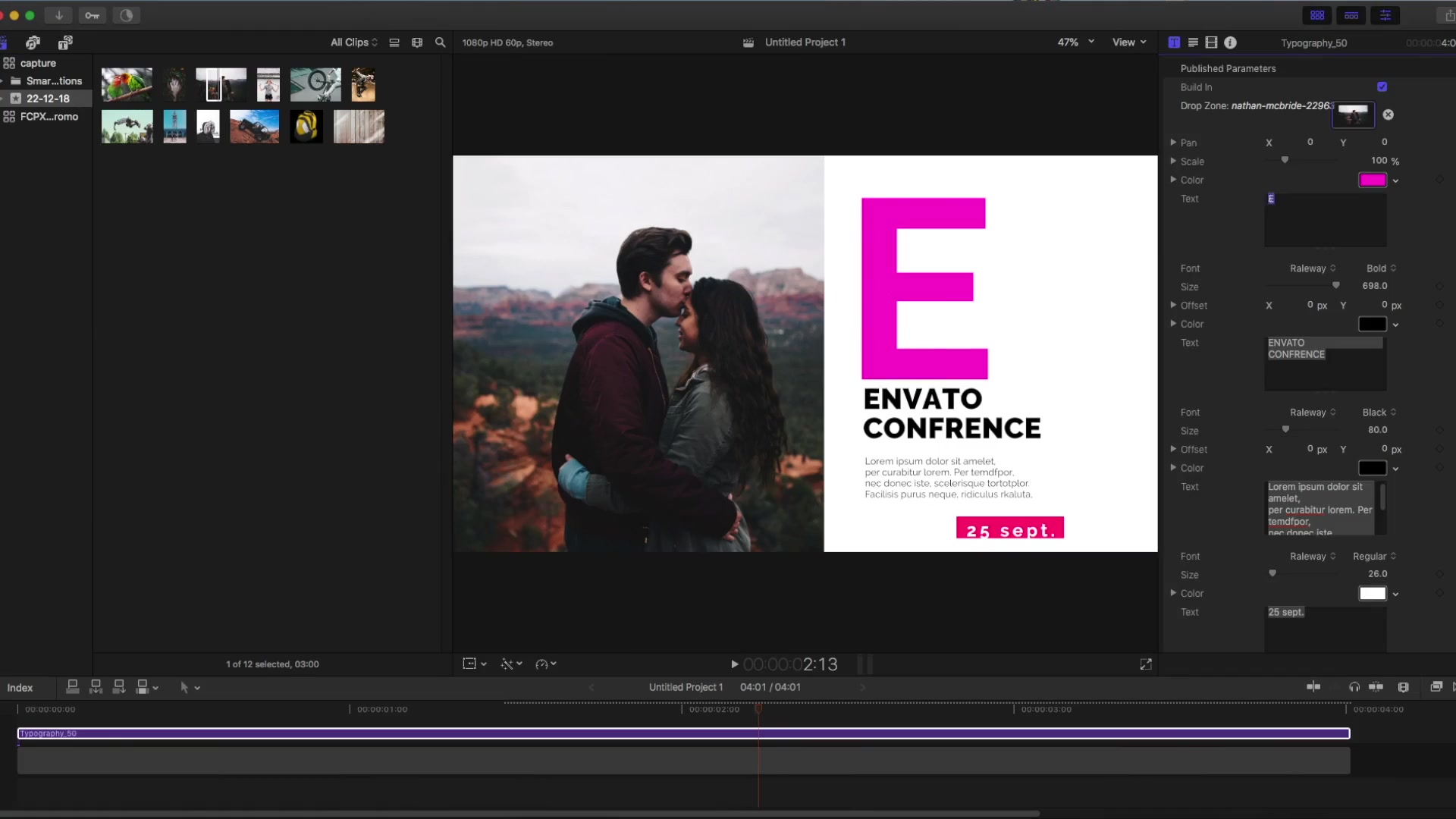Open the title inspector tab icon
The width and height of the screenshot is (1456, 819).
1174,42
